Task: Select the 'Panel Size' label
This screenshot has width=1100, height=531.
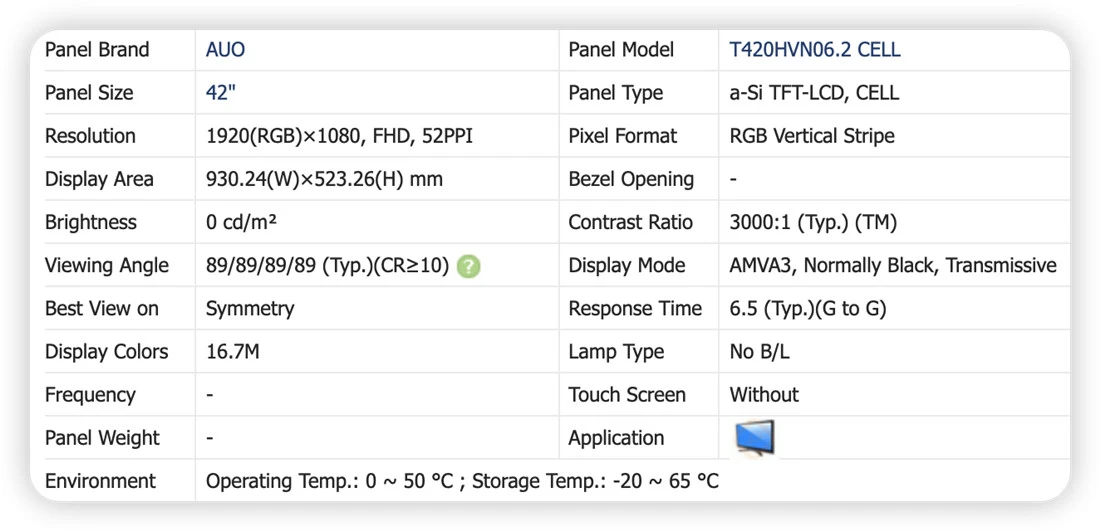Action: 89,93
